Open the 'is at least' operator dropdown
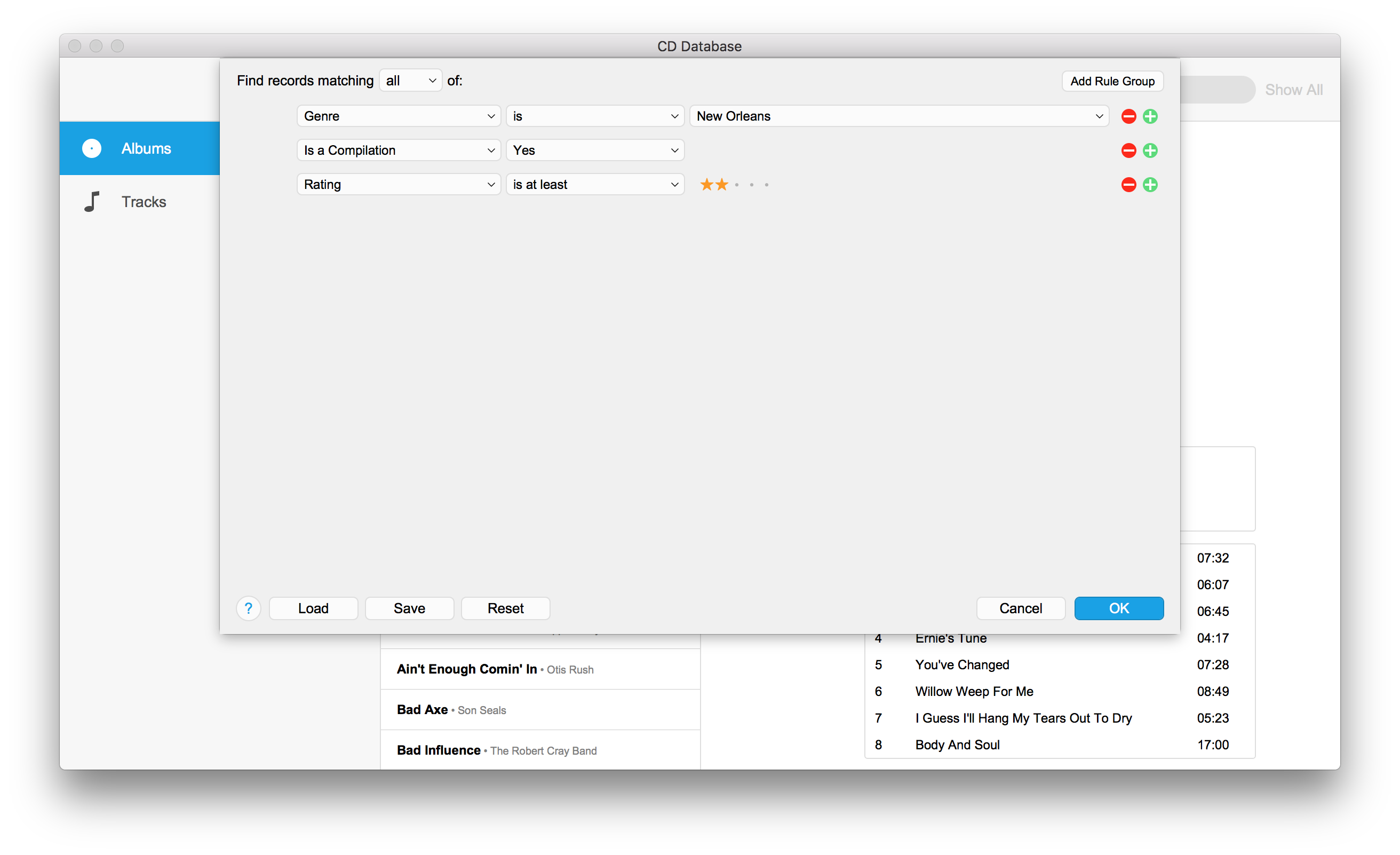 point(595,184)
